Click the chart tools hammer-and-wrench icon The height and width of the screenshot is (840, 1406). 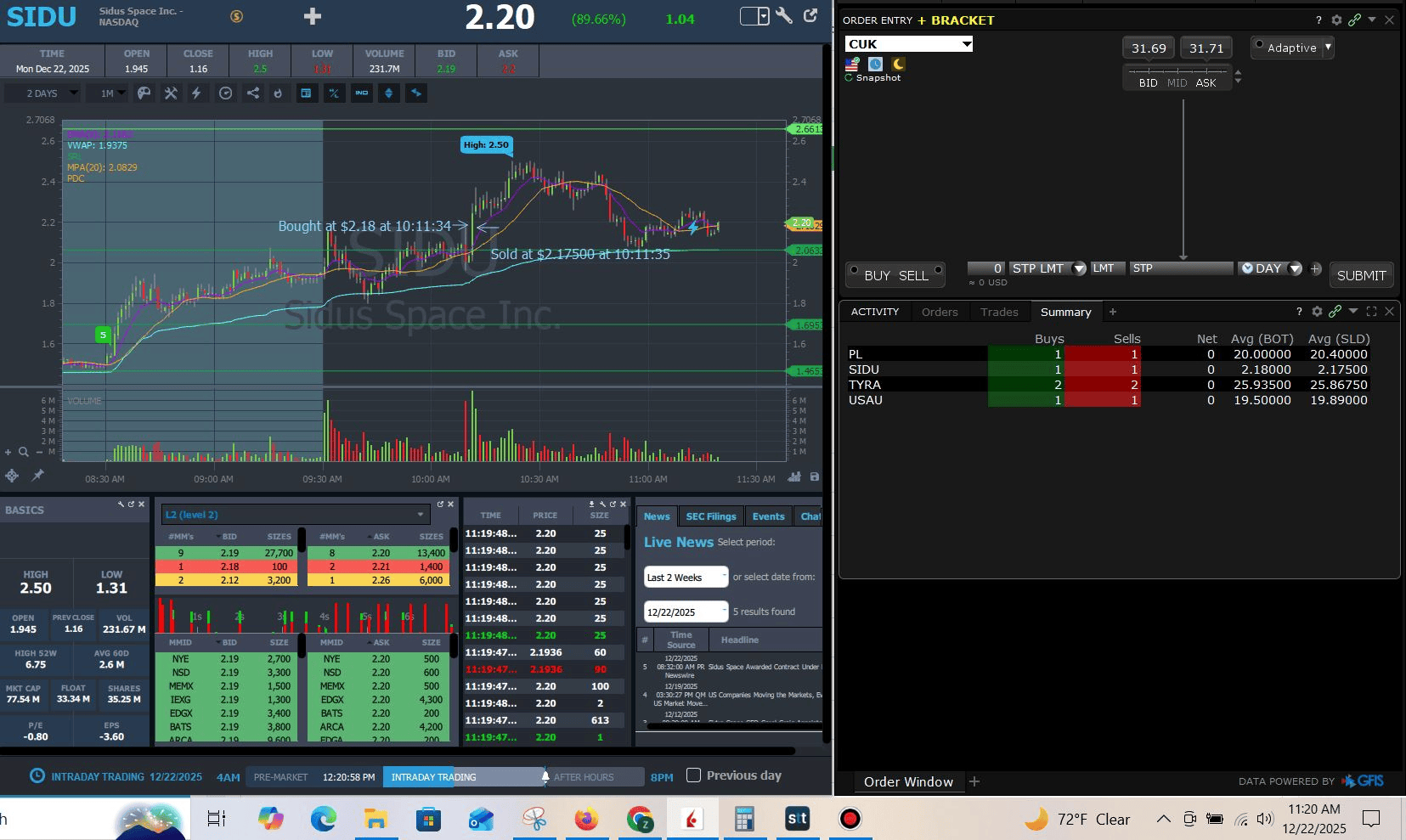coord(171,93)
